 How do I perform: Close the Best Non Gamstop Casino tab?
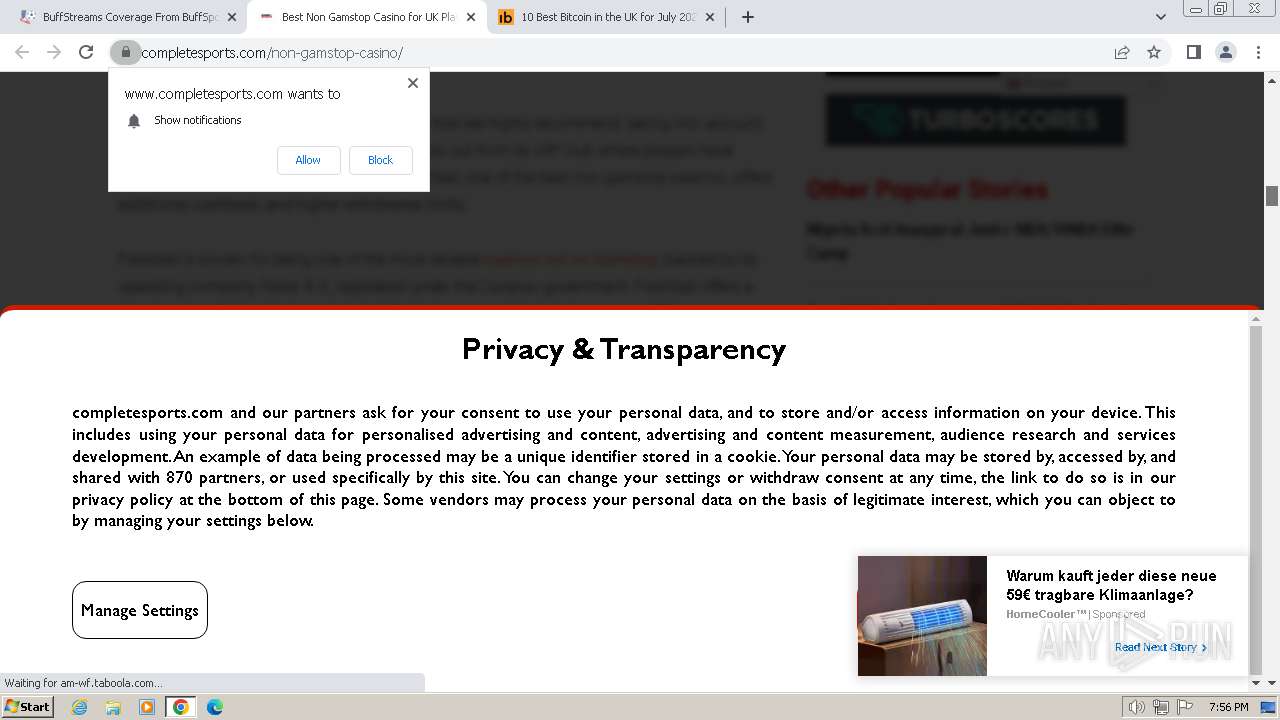point(471,17)
